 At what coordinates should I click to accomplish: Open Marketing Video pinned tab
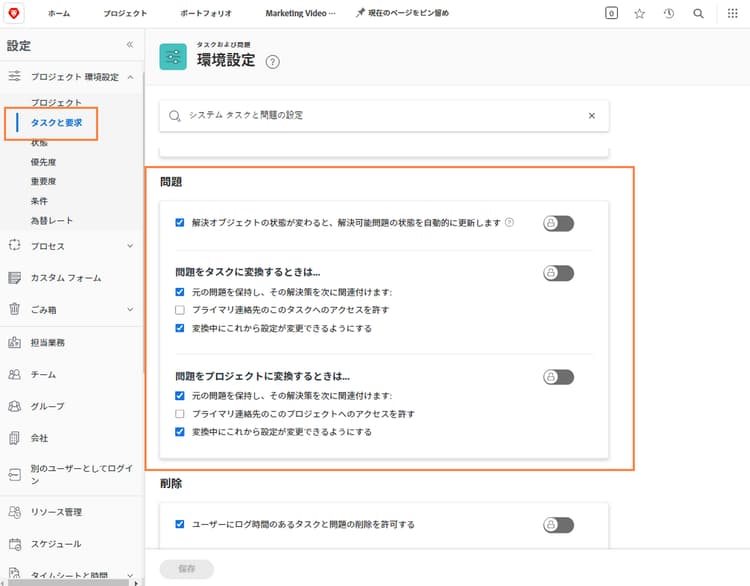pos(300,13)
